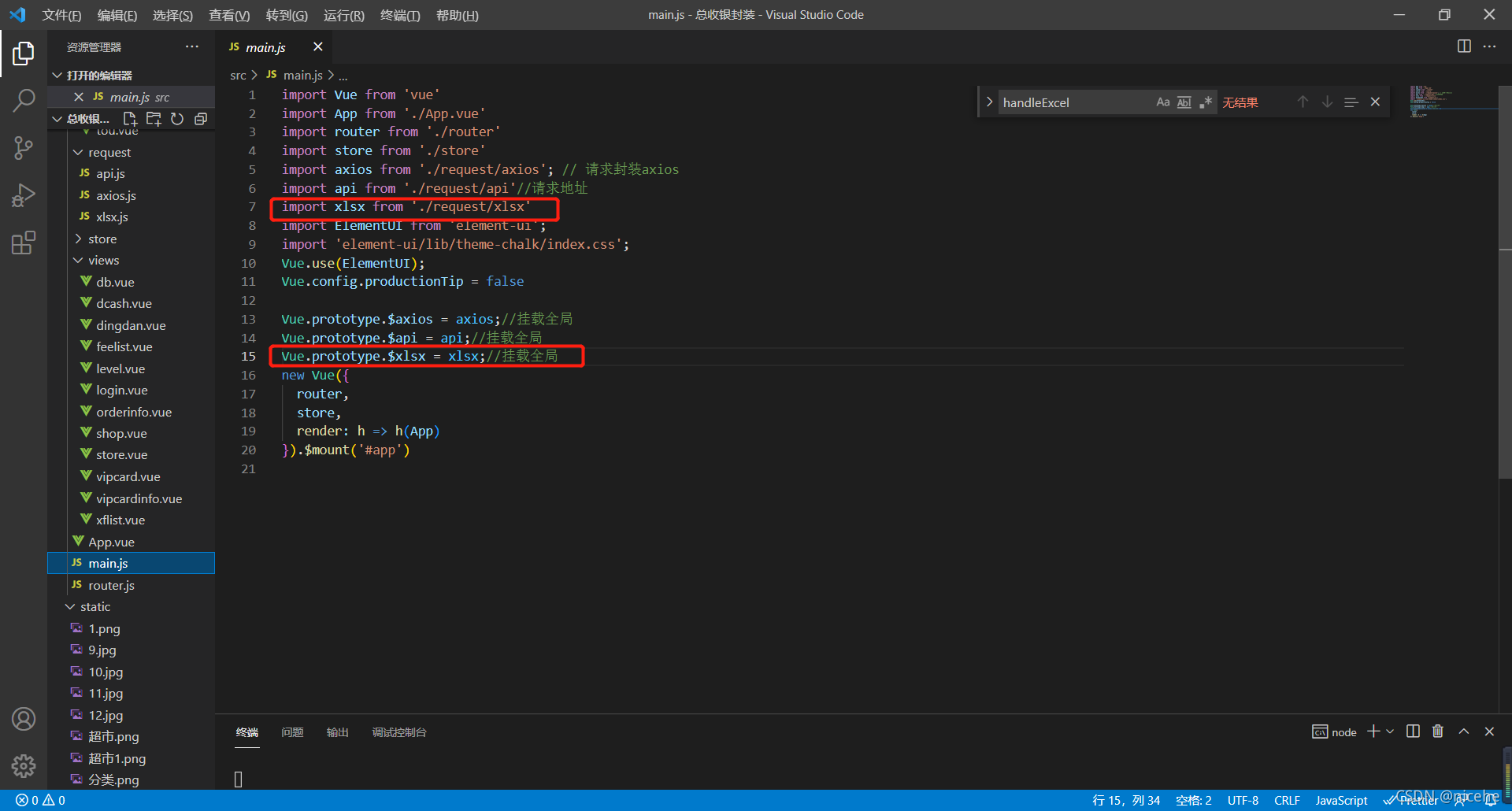
Task: Collapse all folders in explorer
Action: pos(201,119)
